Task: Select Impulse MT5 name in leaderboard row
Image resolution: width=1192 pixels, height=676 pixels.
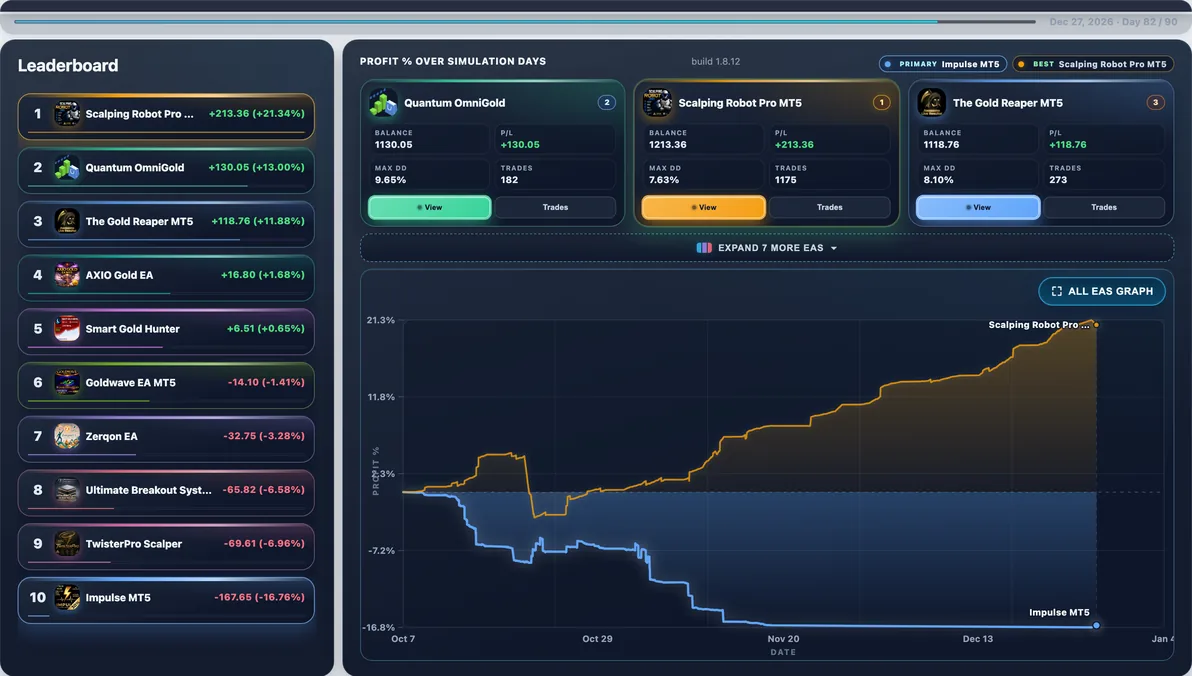Action: pyautogui.click(x=118, y=598)
